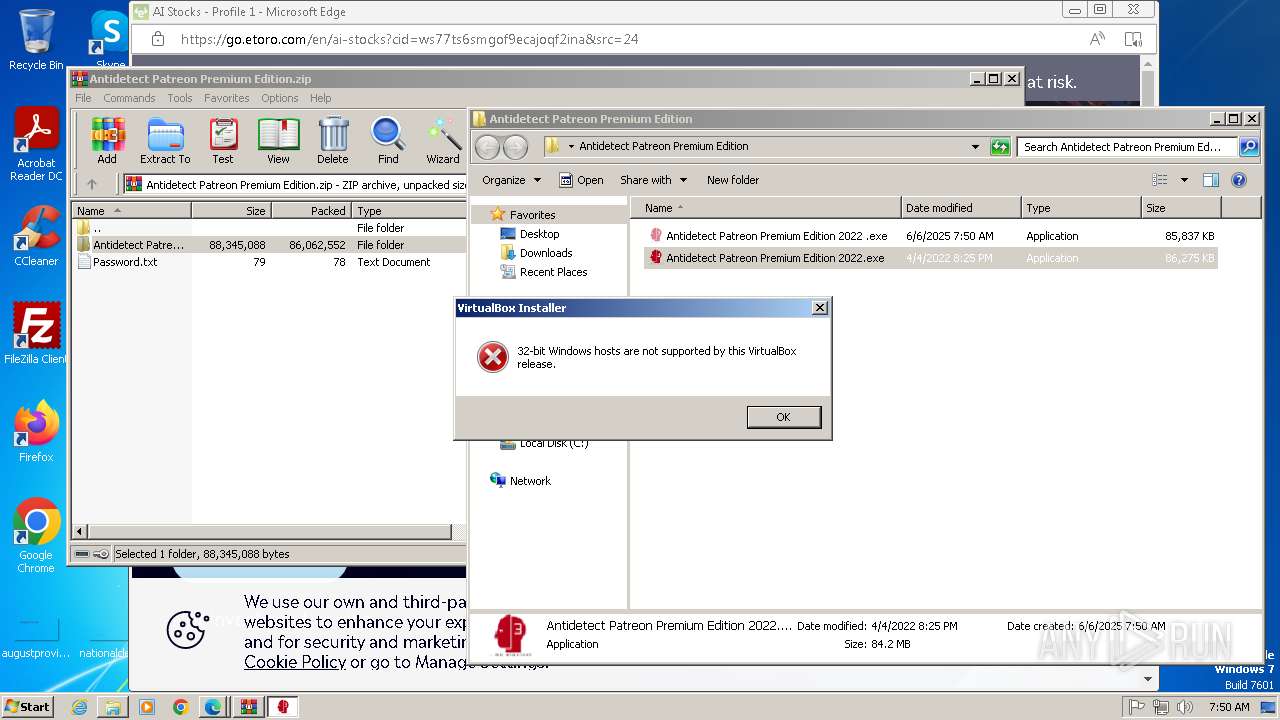Click the WinRAR Wizard wand icon
Viewport: 1280px width, 720px height.
coord(443,140)
